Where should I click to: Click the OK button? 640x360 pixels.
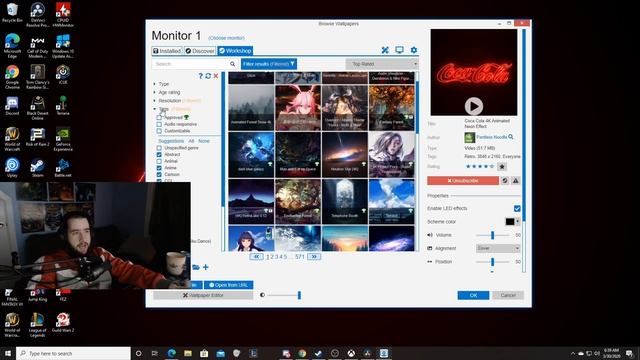click(473, 295)
